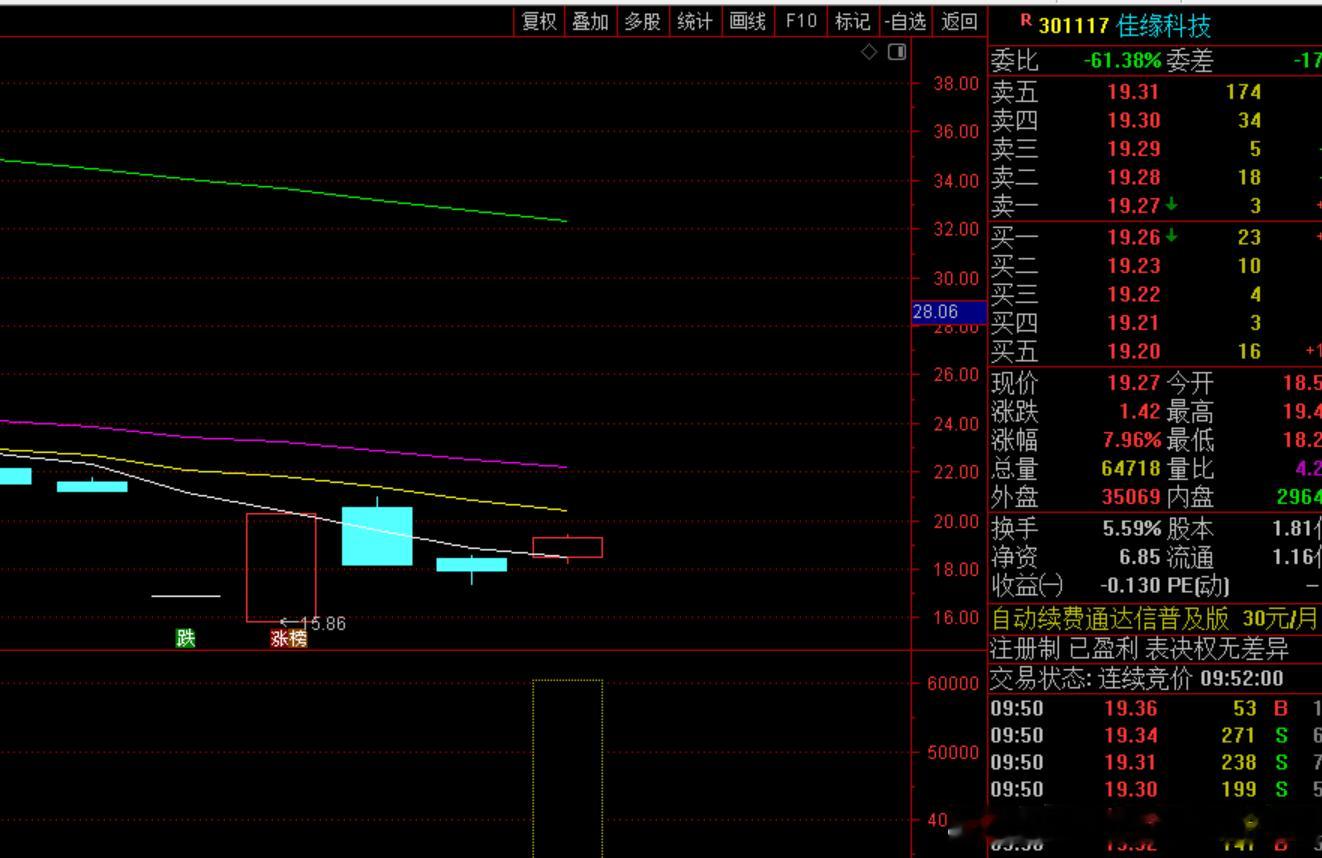Click the yellow dotted volume bar
The image size is (1322, 858).
[567, 768]
